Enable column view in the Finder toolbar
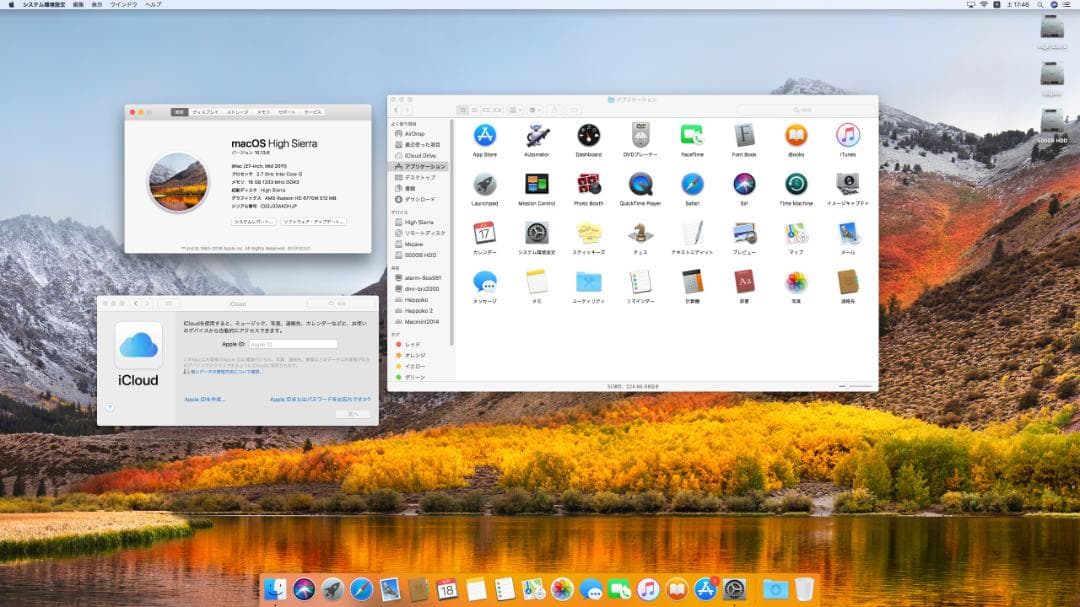Viewport: 1080px width, 607px height. [487, 109]
